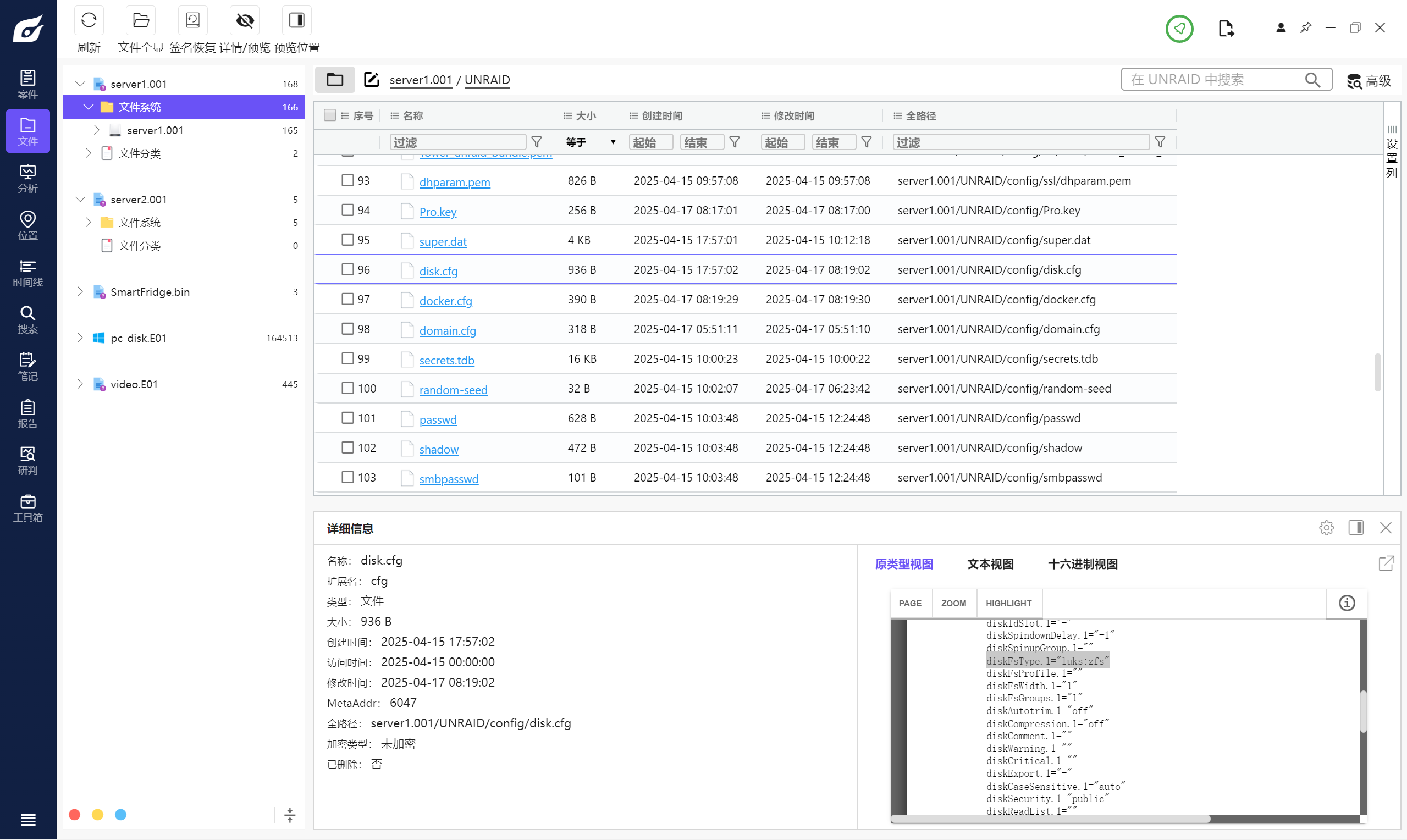The height and width of the screenshot is (840, 1407).
Task: Check the box for row 94 Pro.key
Action: (347, 210)
